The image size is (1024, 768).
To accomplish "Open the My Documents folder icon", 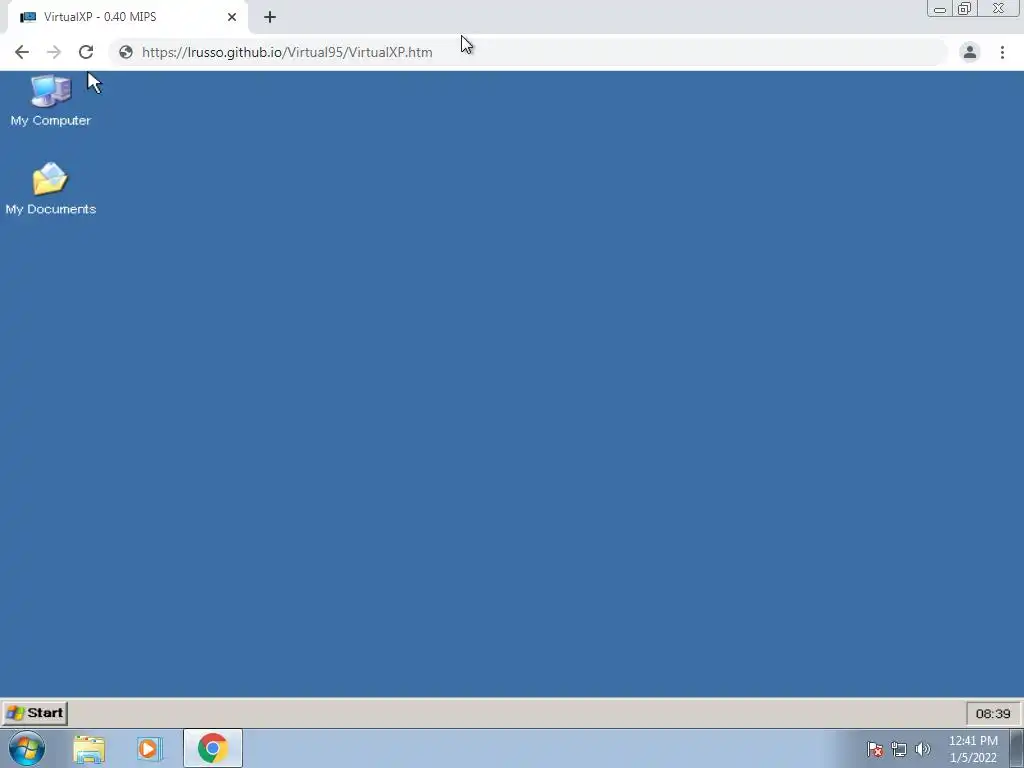I will pos(50,189).
